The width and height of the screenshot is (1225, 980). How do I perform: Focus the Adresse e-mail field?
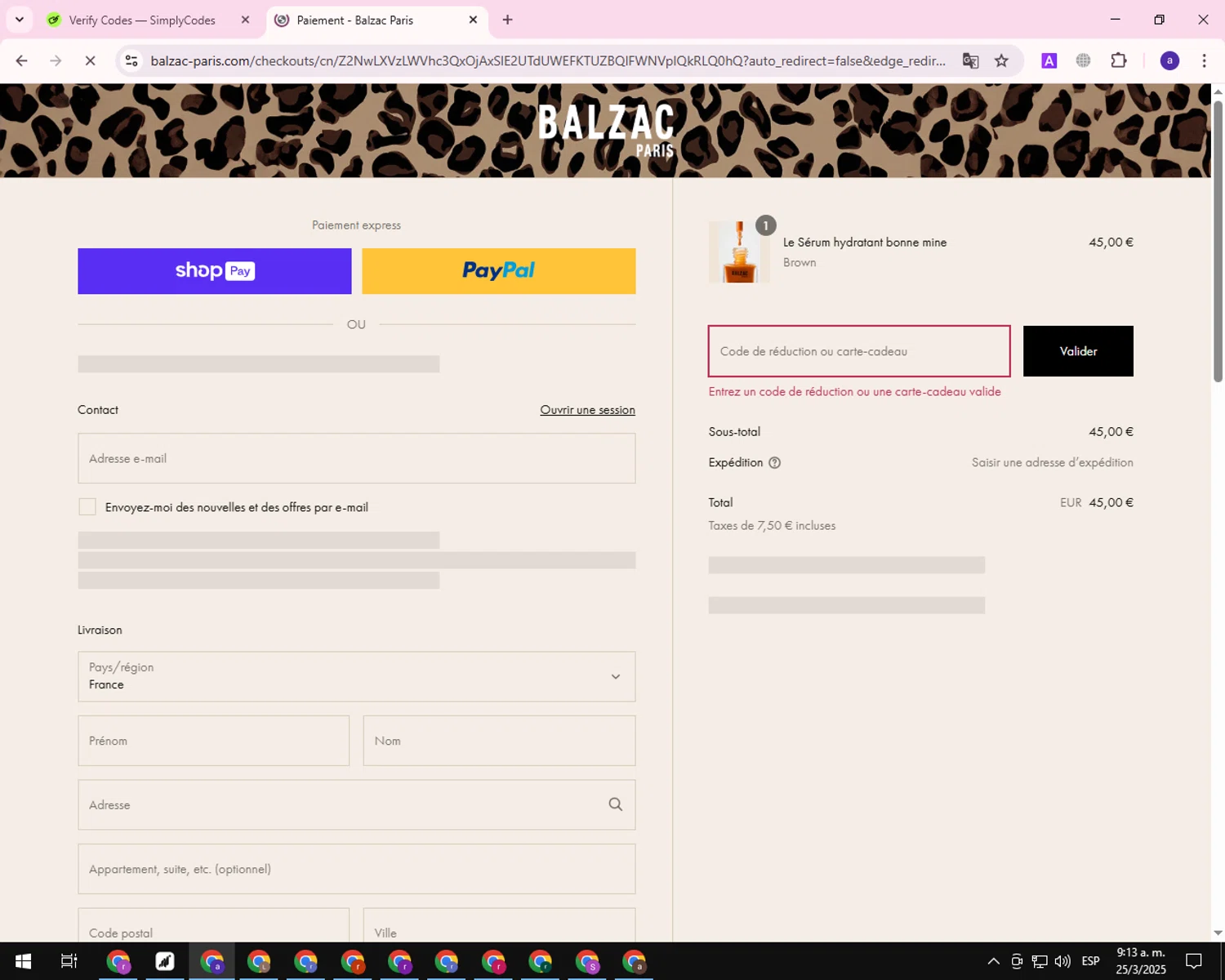pos(356,458)
